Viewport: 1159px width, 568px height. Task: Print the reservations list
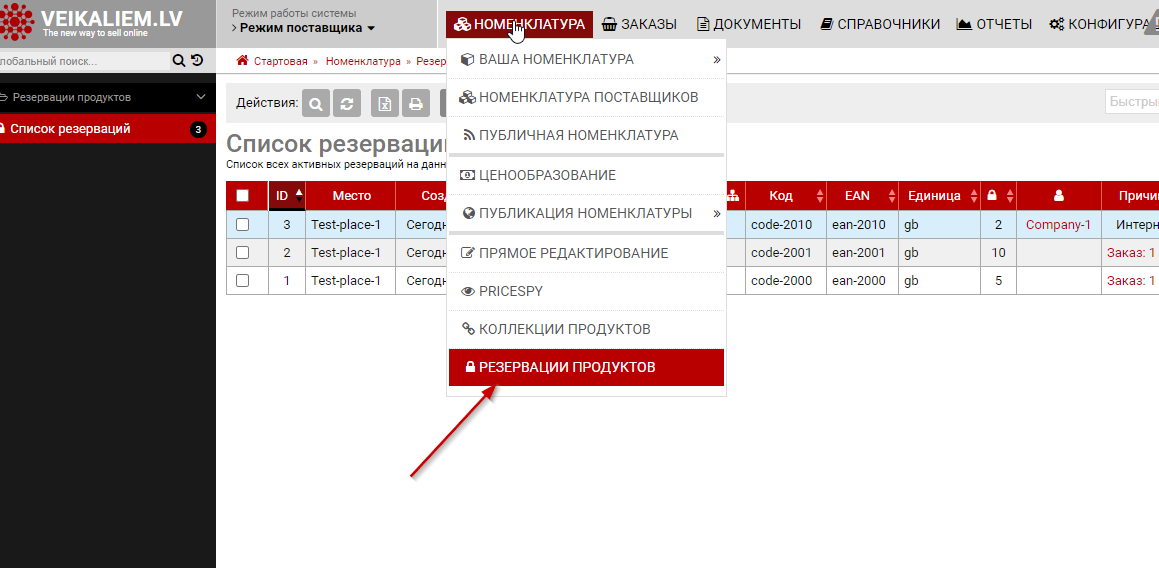click(416, 103)
